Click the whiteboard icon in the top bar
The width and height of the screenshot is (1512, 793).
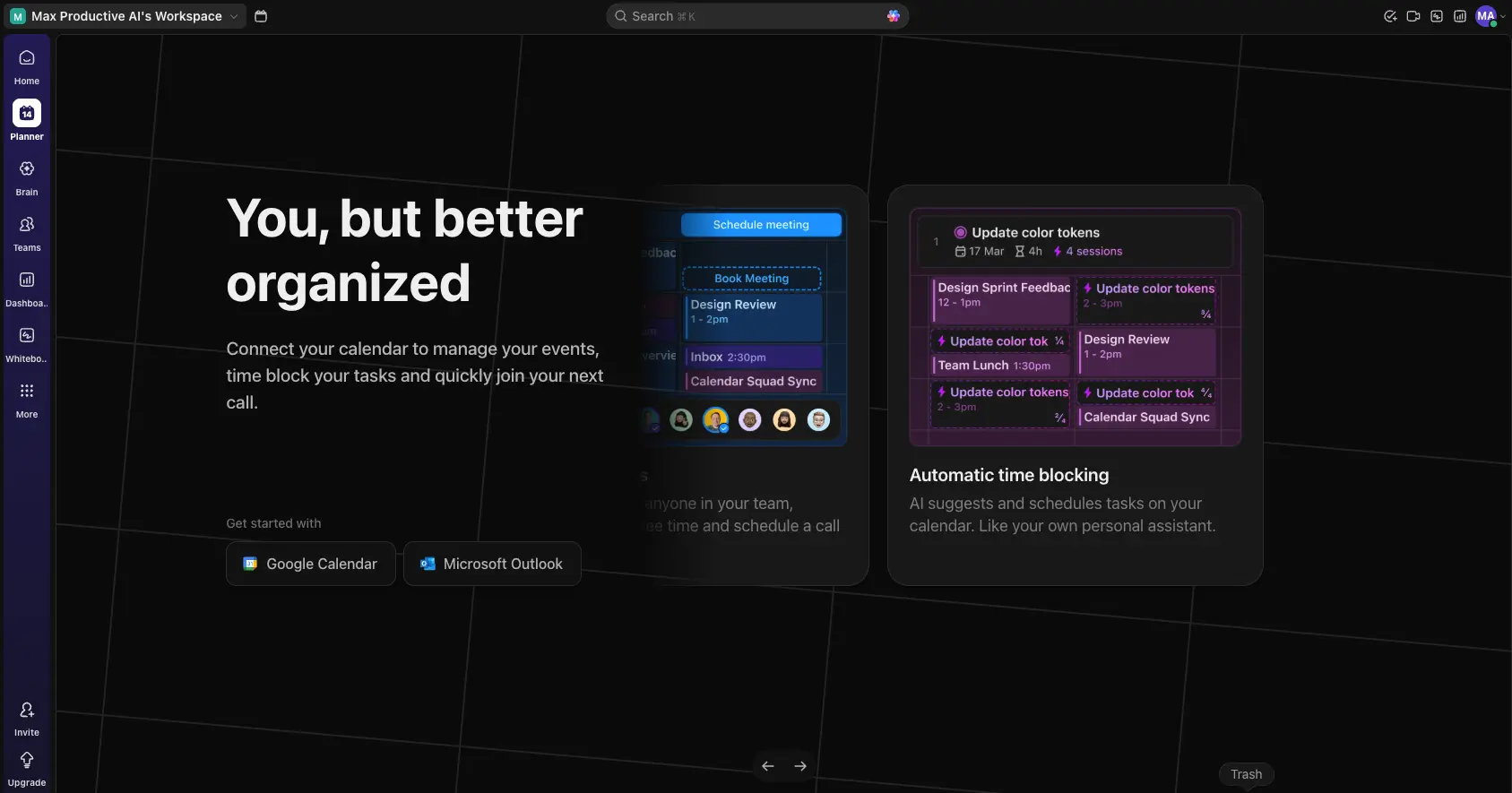[1437, 16]
